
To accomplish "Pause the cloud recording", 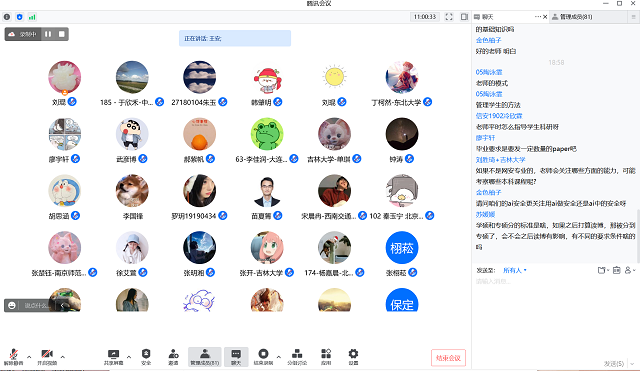I will tap(48, 34).
